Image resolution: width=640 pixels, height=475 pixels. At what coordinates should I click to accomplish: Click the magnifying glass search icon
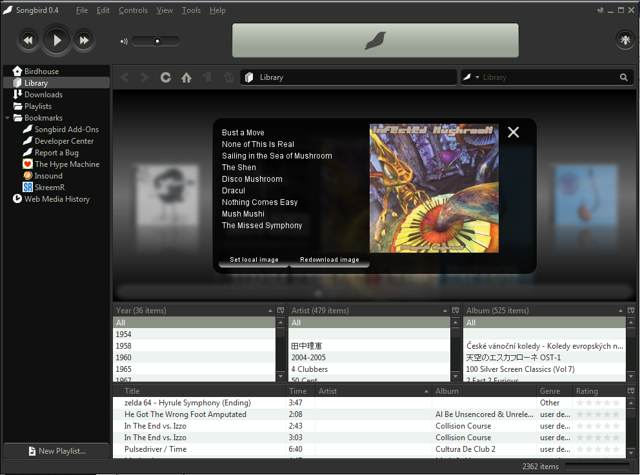point(624,77)
